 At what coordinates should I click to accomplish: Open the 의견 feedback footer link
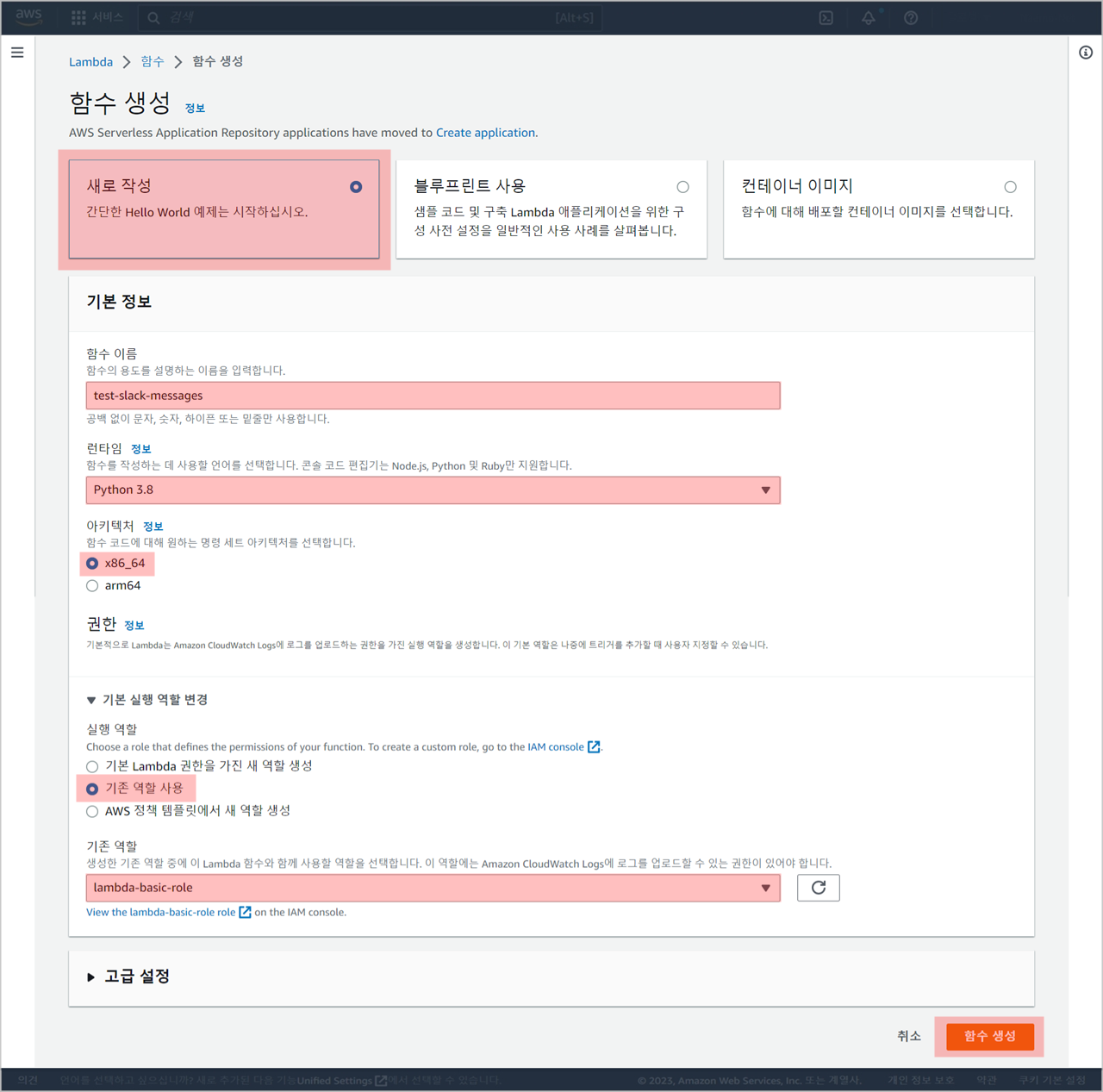(28, 1080)
